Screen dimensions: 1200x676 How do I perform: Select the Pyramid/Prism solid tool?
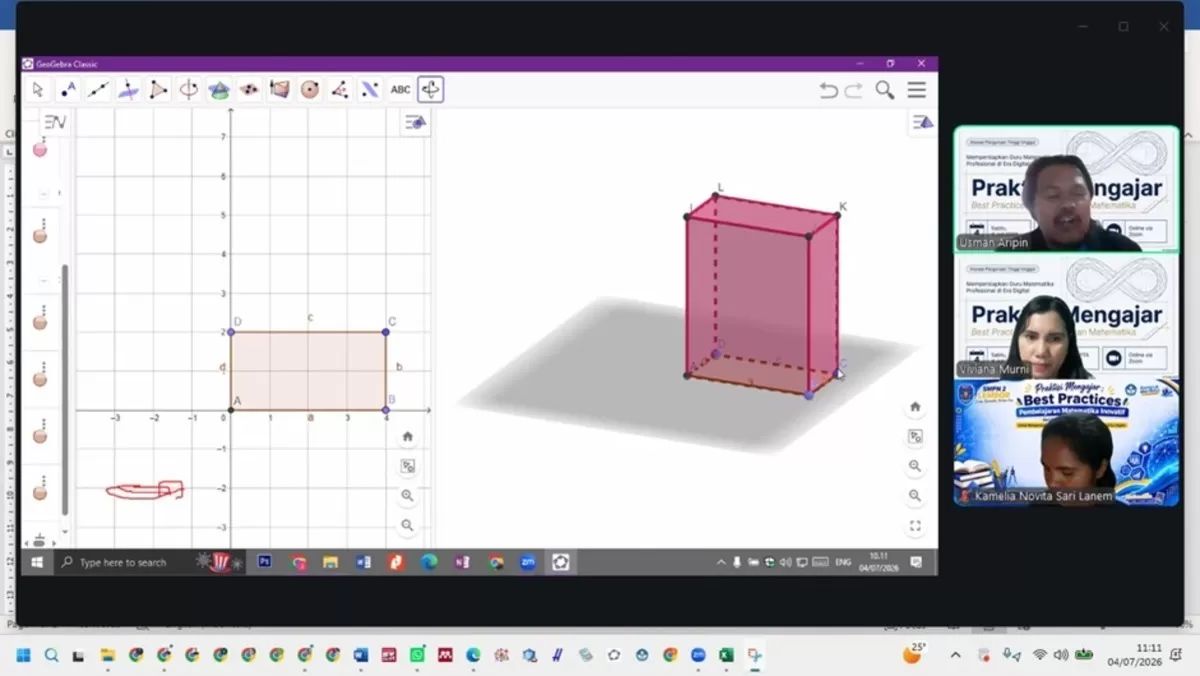click(x=279, y=90)
